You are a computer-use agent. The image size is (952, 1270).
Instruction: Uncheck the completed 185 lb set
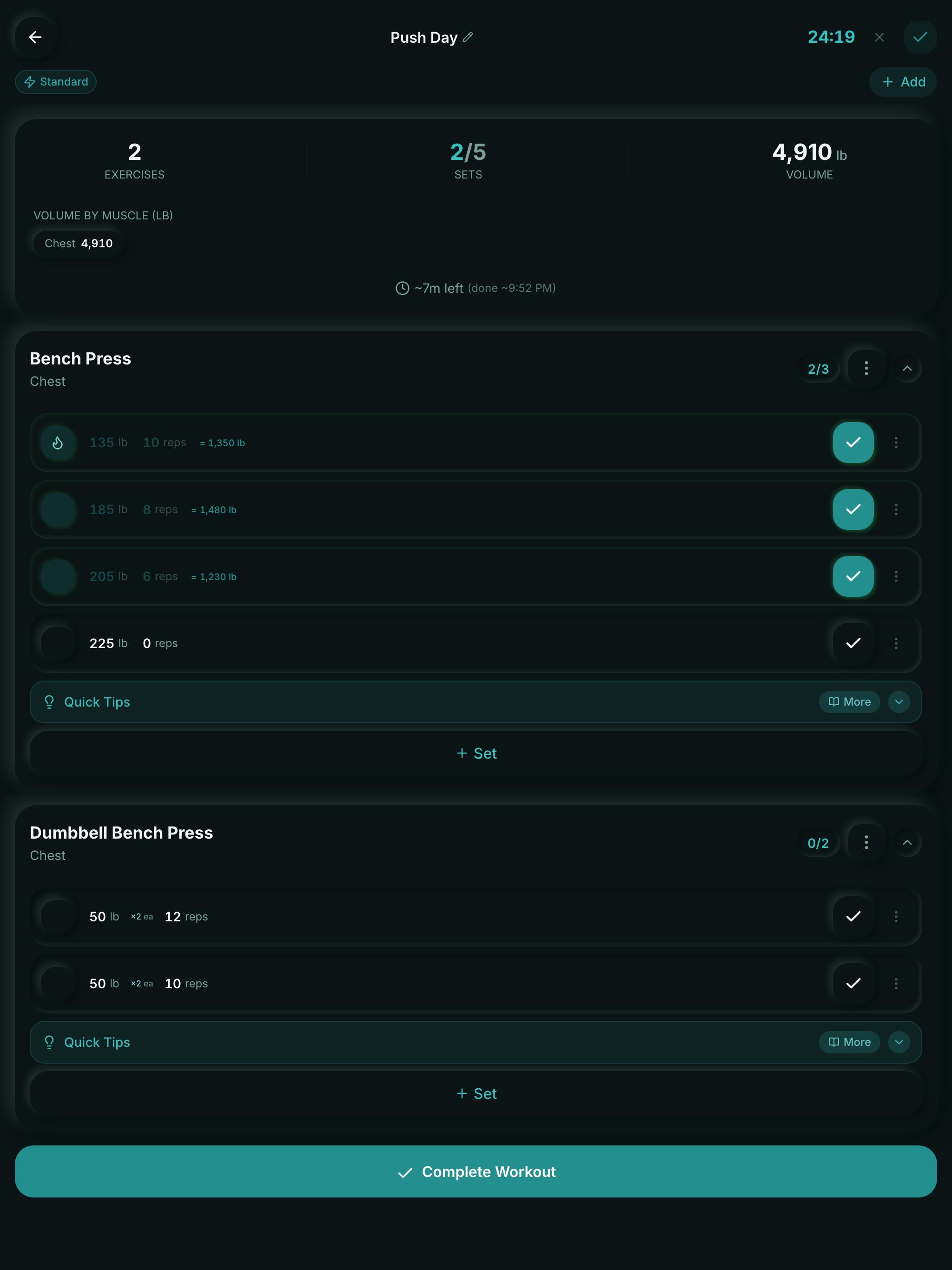[853, 509]
